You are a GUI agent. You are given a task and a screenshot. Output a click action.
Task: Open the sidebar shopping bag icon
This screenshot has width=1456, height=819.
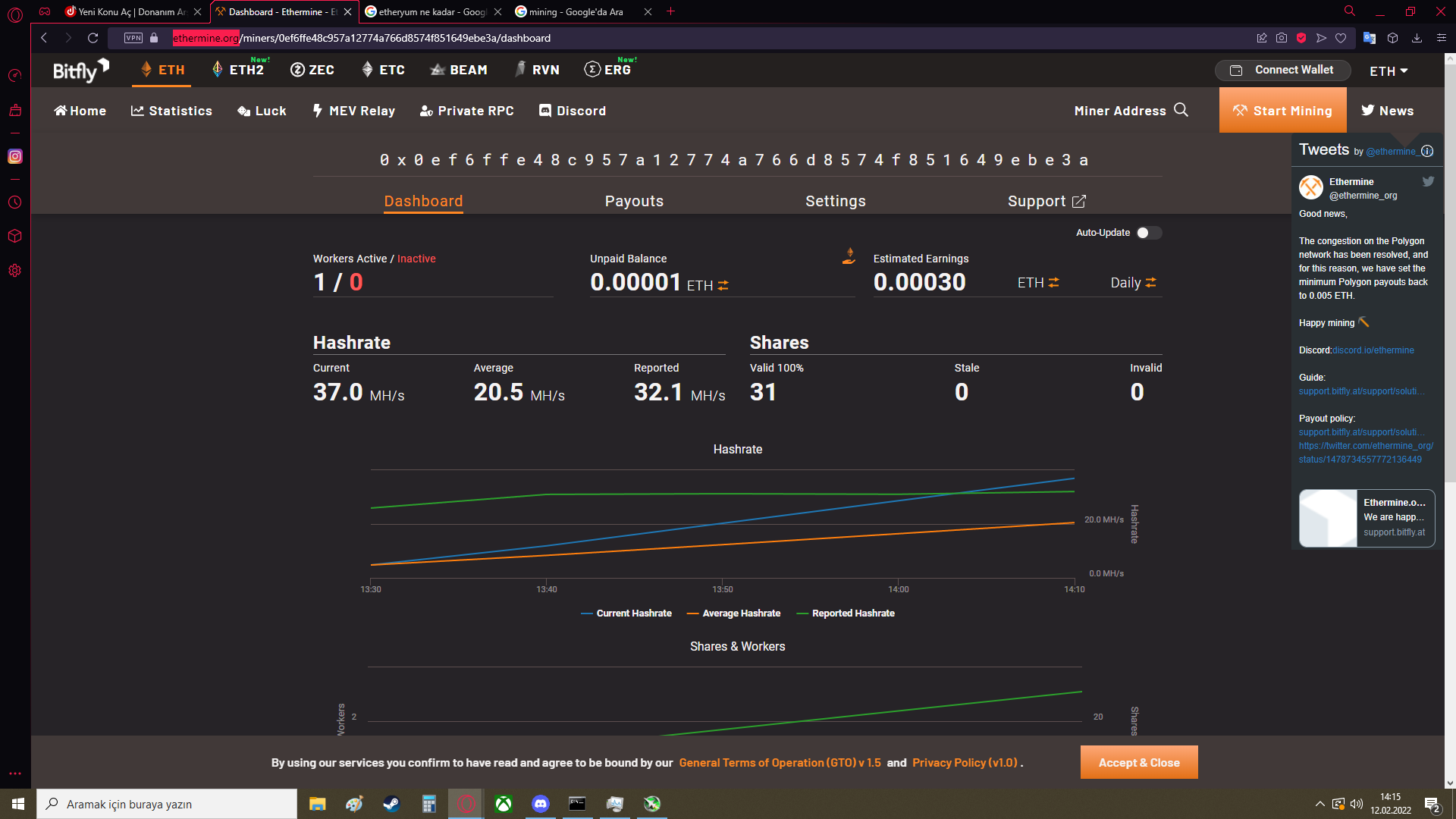coord(15,111)
